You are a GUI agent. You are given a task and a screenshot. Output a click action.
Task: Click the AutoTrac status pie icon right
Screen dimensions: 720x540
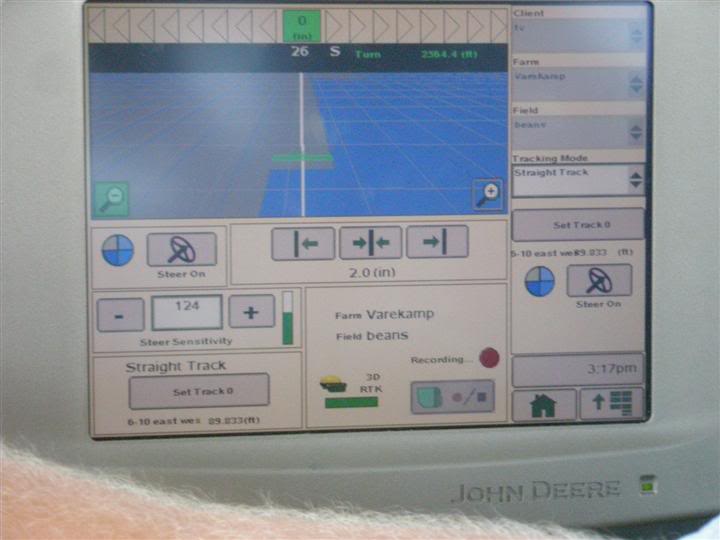pyautogui.click(x=540, y=281)
